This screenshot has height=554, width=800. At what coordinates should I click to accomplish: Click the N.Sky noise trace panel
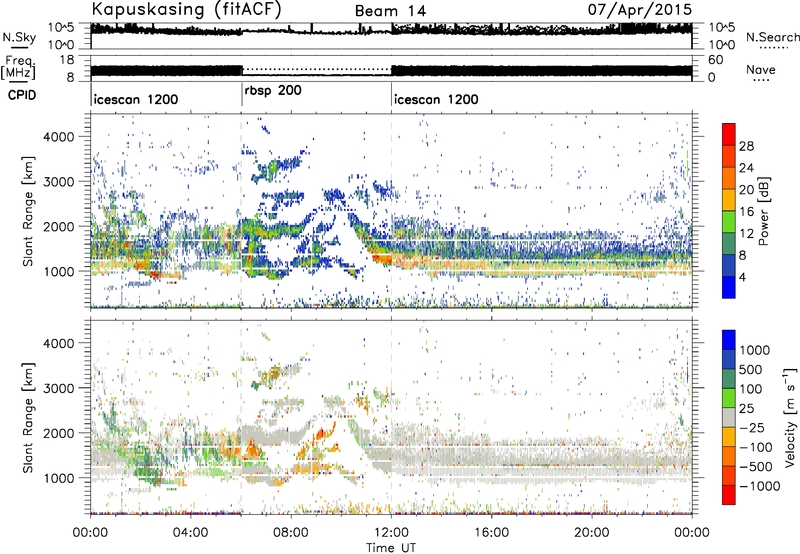click(391, 36)
